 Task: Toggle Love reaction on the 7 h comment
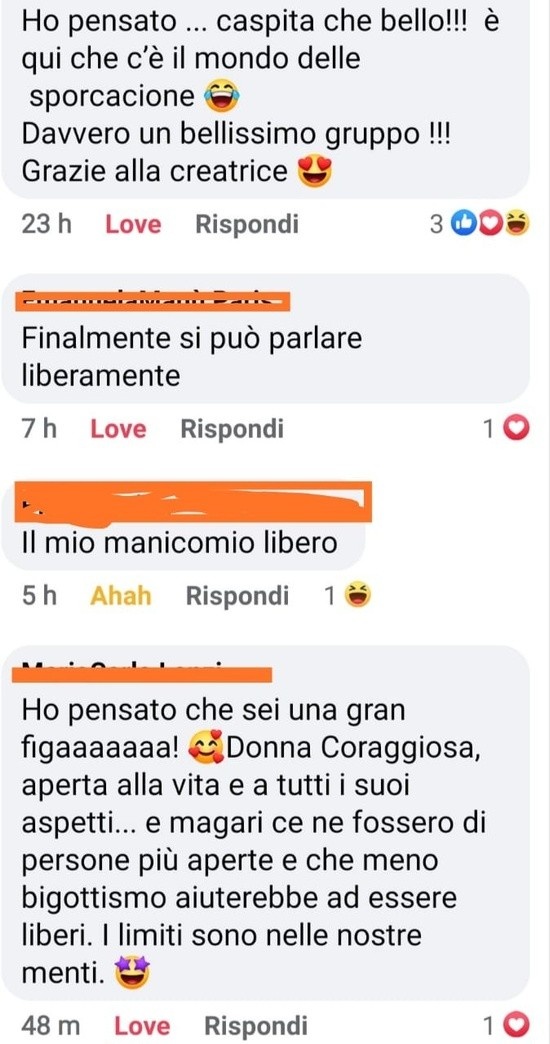(119, 429)
